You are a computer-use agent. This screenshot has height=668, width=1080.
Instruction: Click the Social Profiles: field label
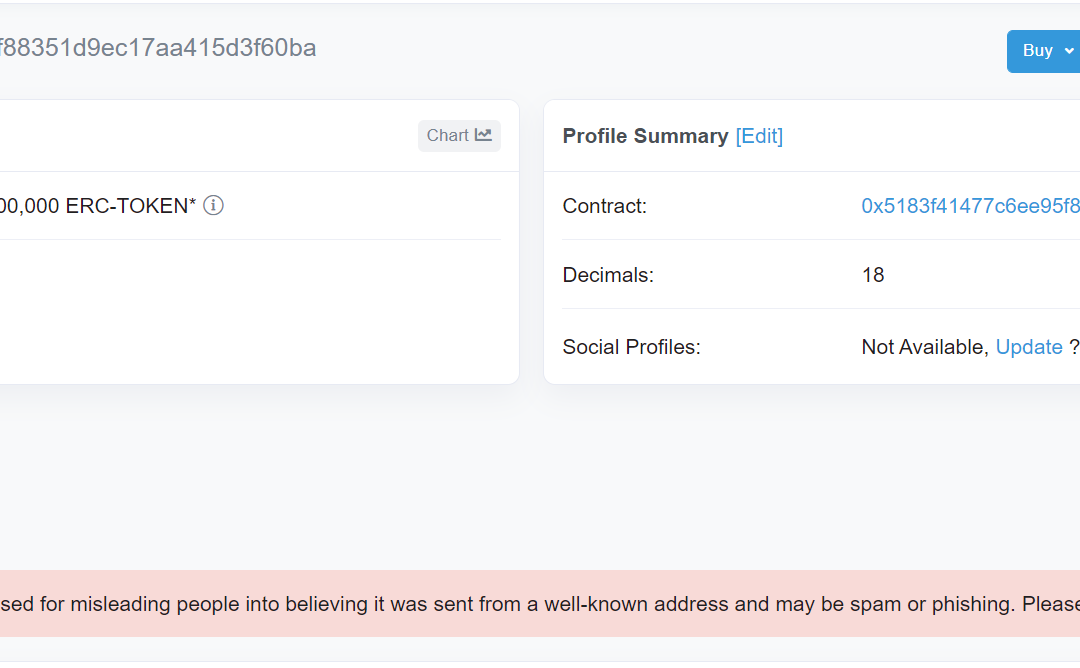coord(632,346)
